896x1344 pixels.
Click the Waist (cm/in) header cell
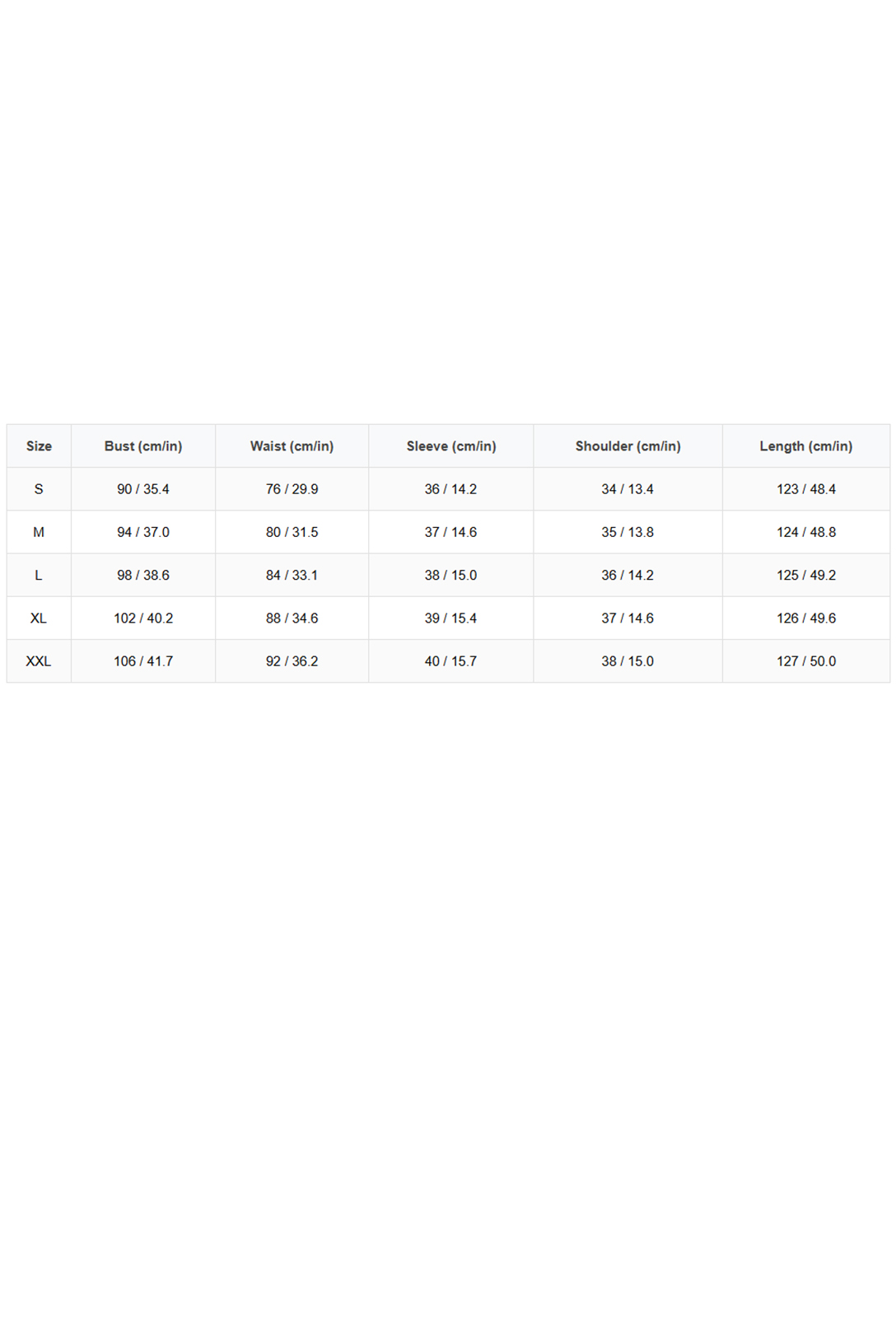[292, 446]
